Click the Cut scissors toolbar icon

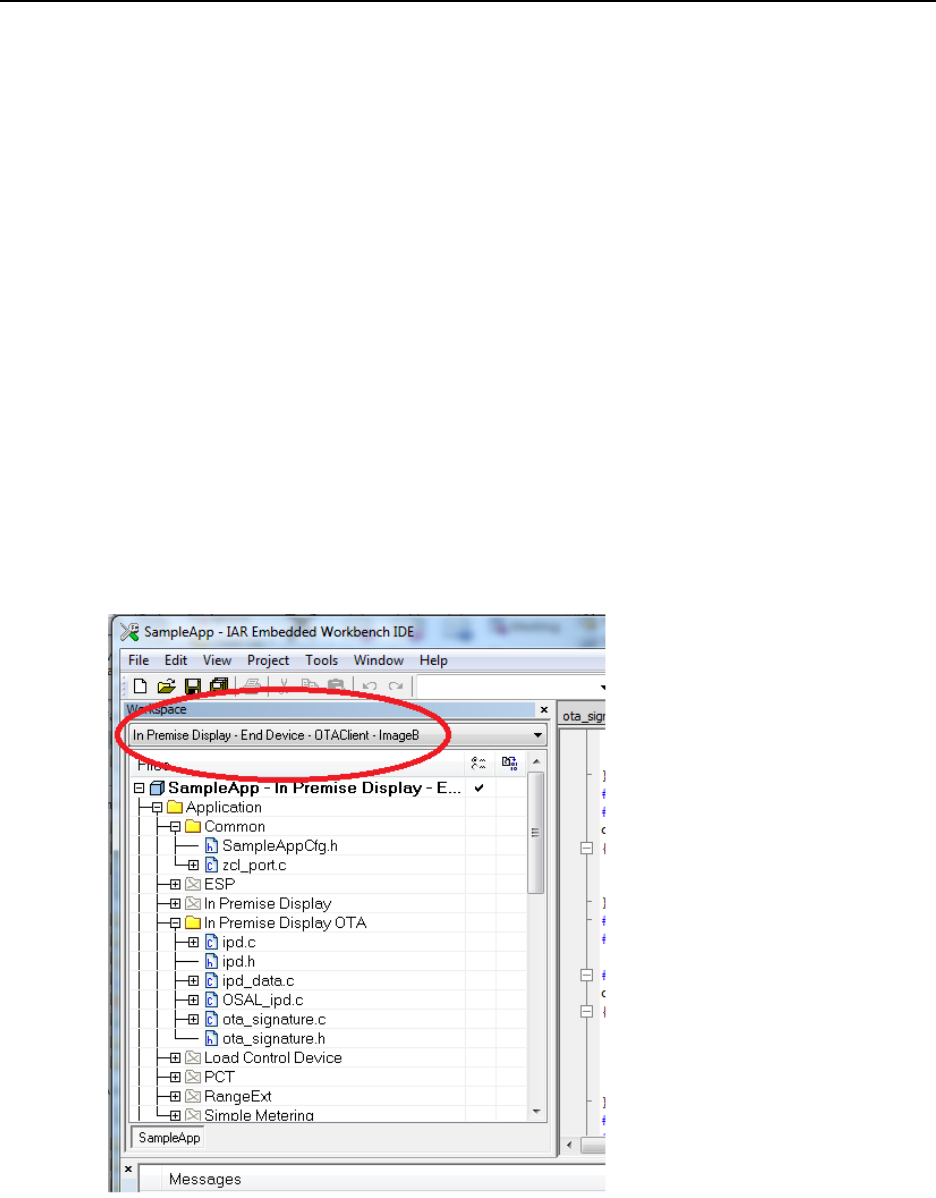(x=283, y=686)
